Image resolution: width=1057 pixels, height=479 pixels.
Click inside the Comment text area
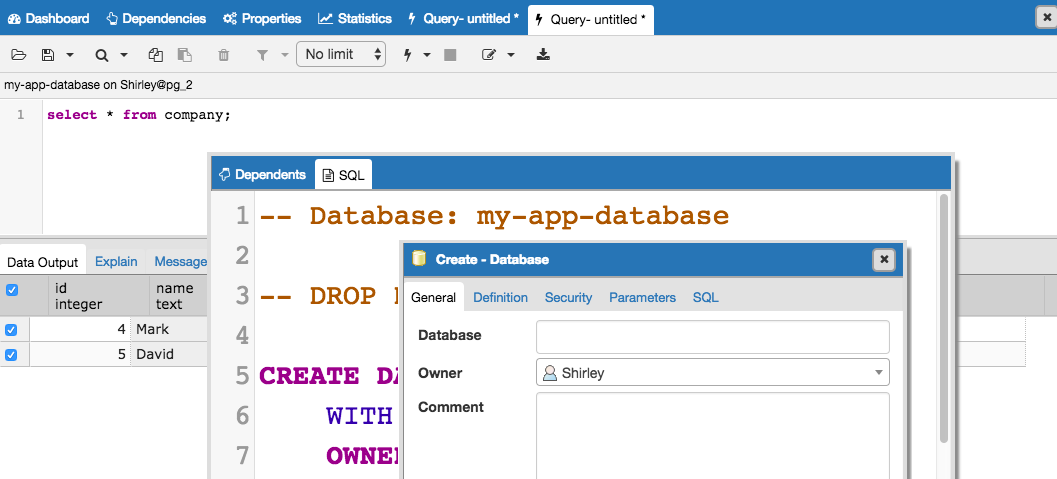(x=712, y=433)
